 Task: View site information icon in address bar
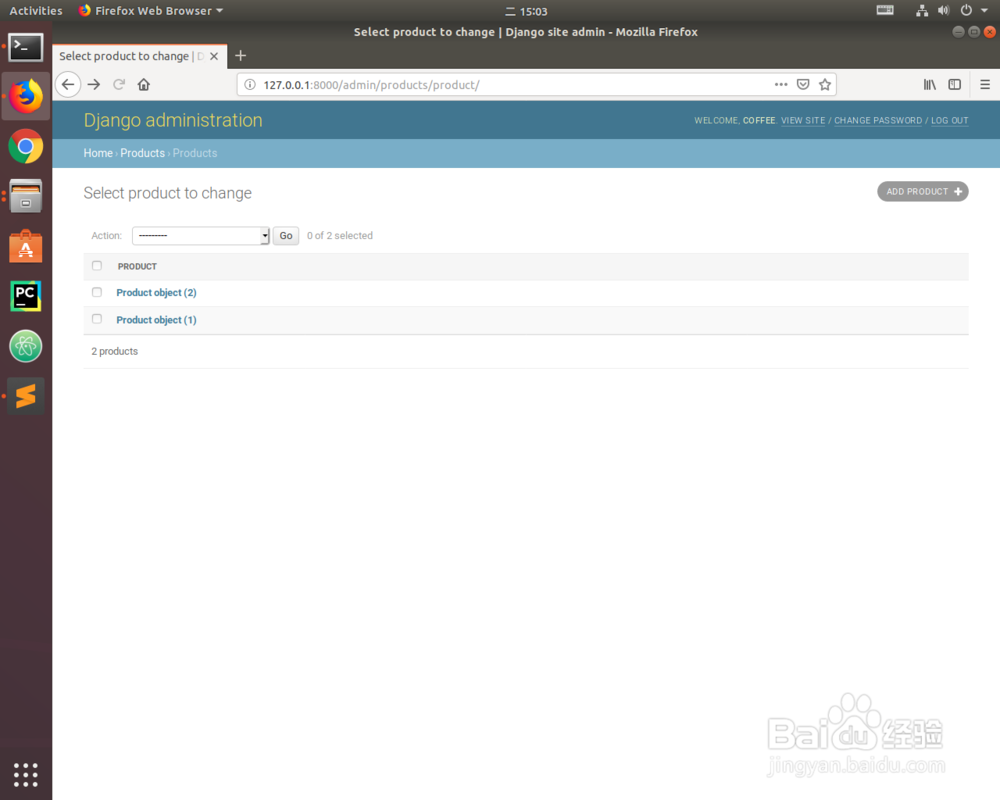coord(250,85)
